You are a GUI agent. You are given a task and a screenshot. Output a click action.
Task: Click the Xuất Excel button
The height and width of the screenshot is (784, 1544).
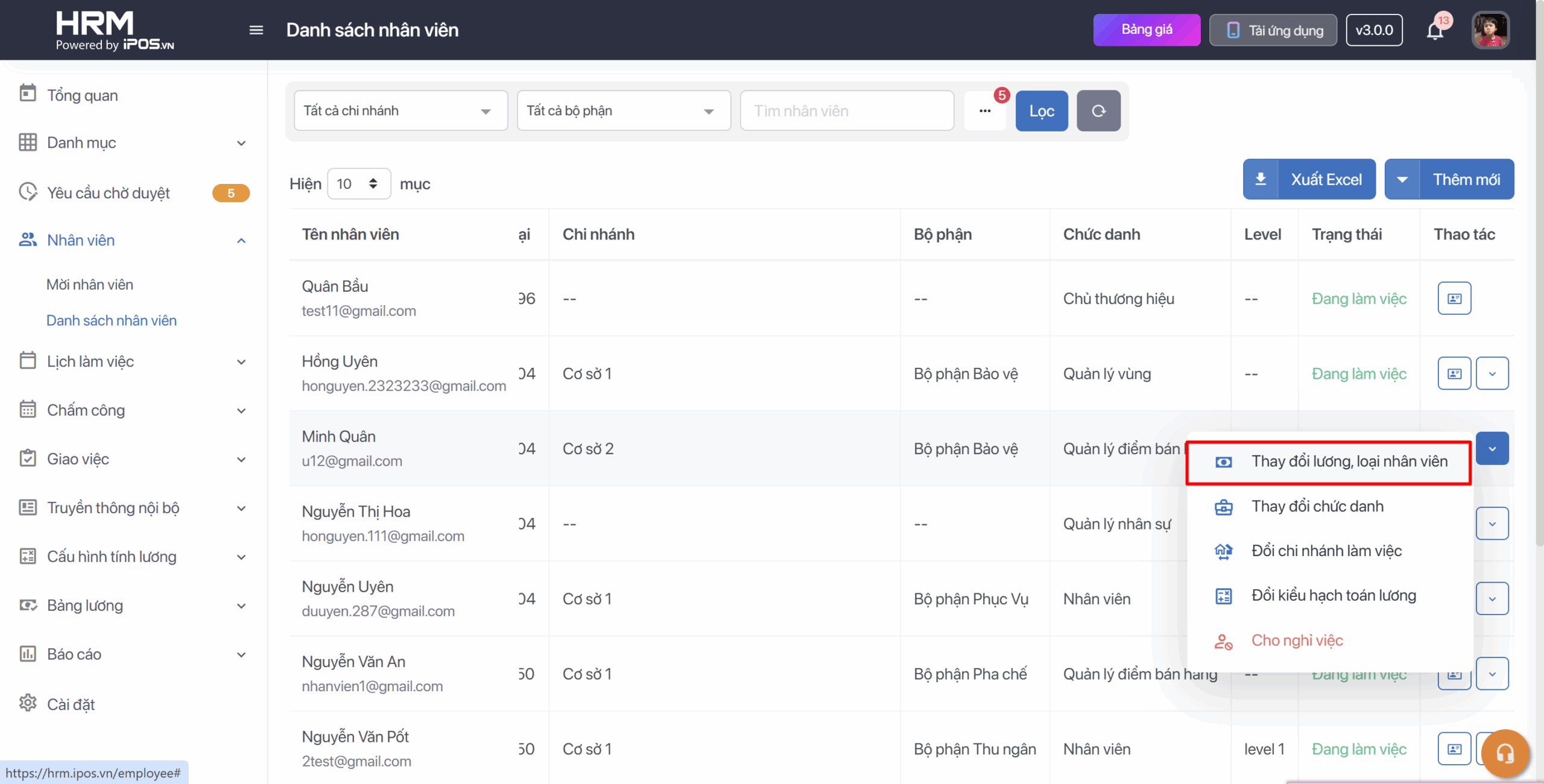pos(1309,180)
